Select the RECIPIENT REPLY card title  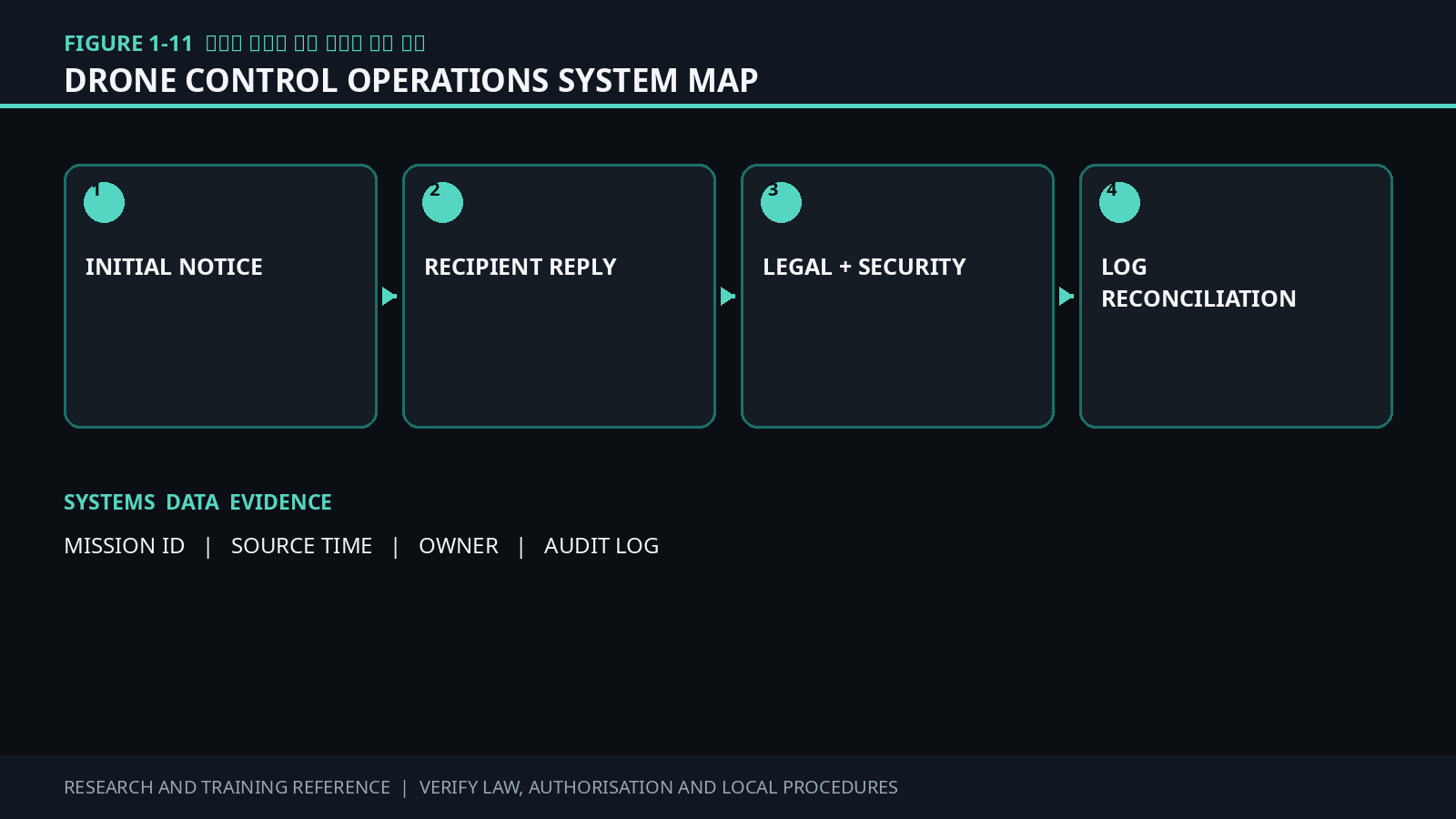[x=521, y=267]
